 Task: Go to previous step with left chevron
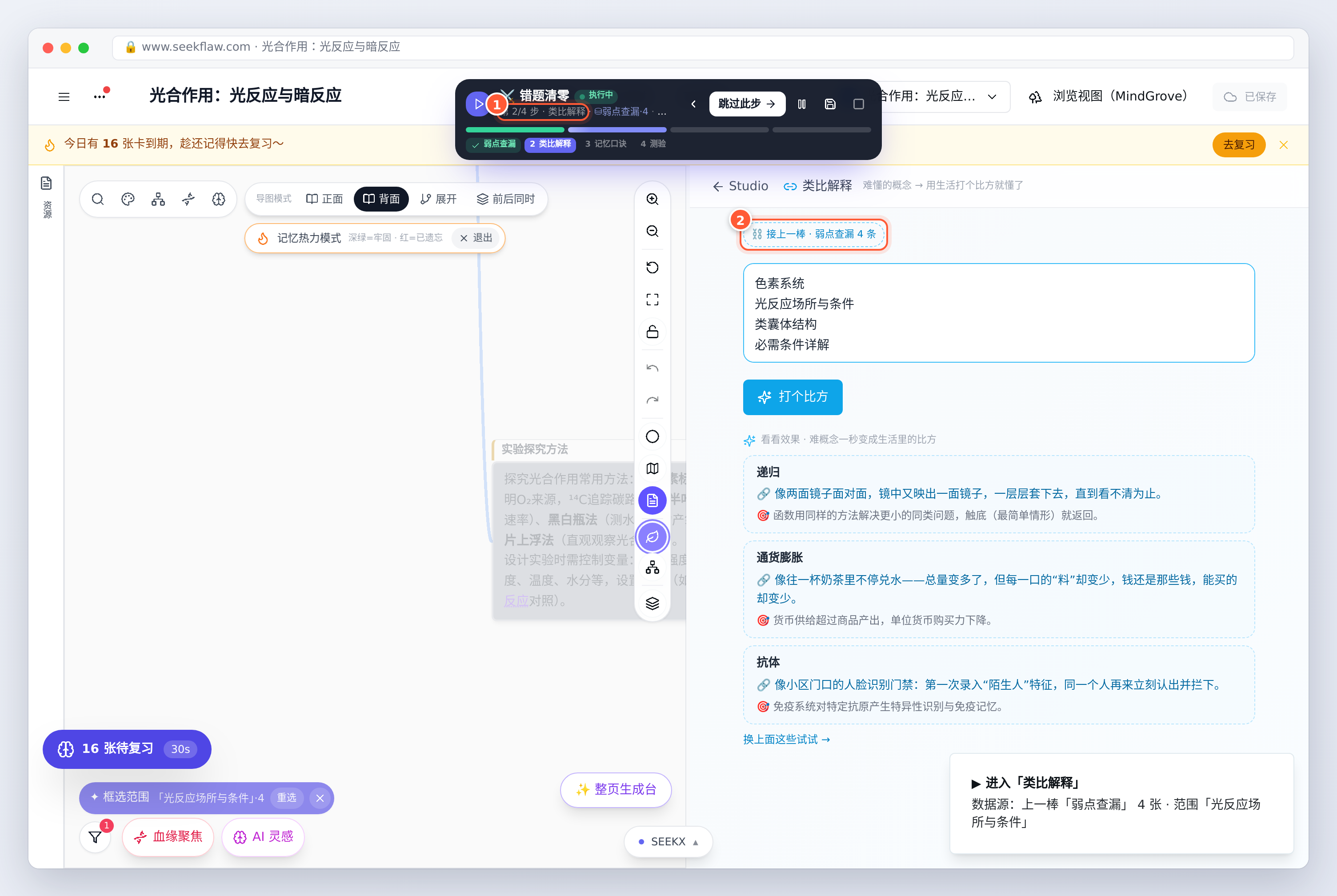click(x=694, y=104)
